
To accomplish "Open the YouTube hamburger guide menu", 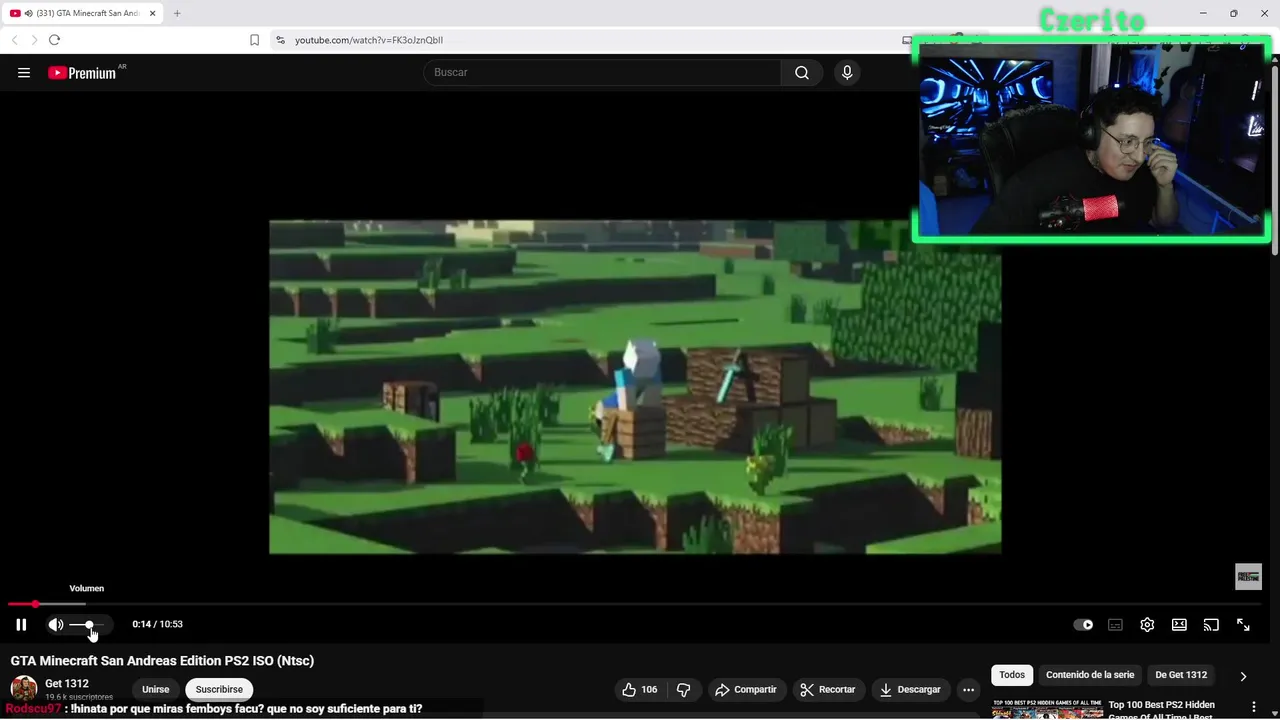I will point(24,72).
